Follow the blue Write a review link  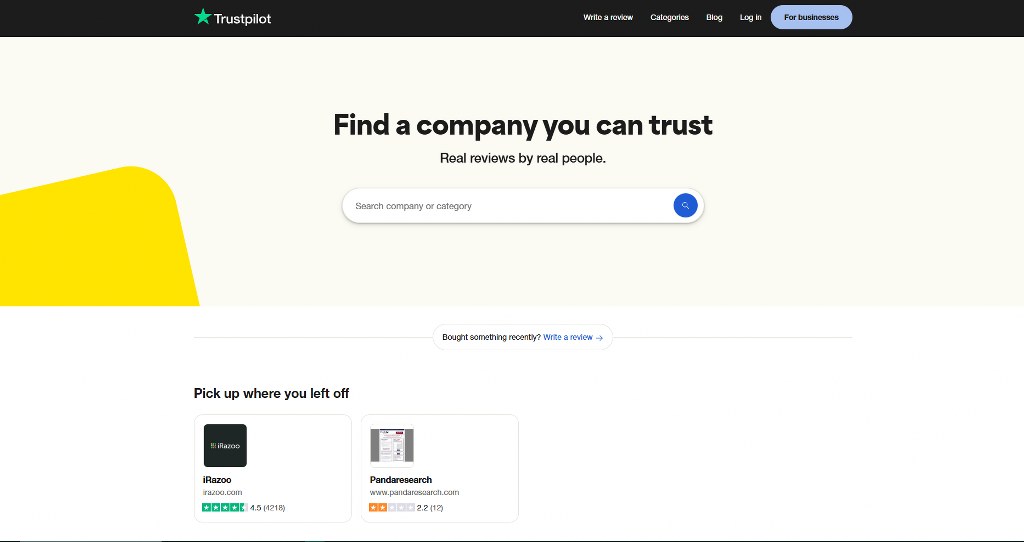point(573,338)
